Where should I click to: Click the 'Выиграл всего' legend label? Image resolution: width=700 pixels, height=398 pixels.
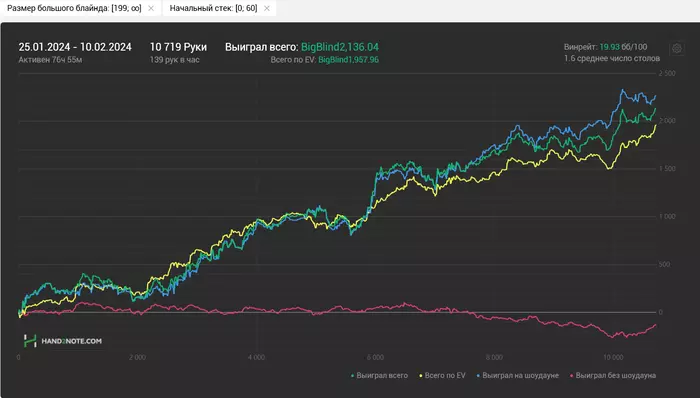tap(382, 376)
